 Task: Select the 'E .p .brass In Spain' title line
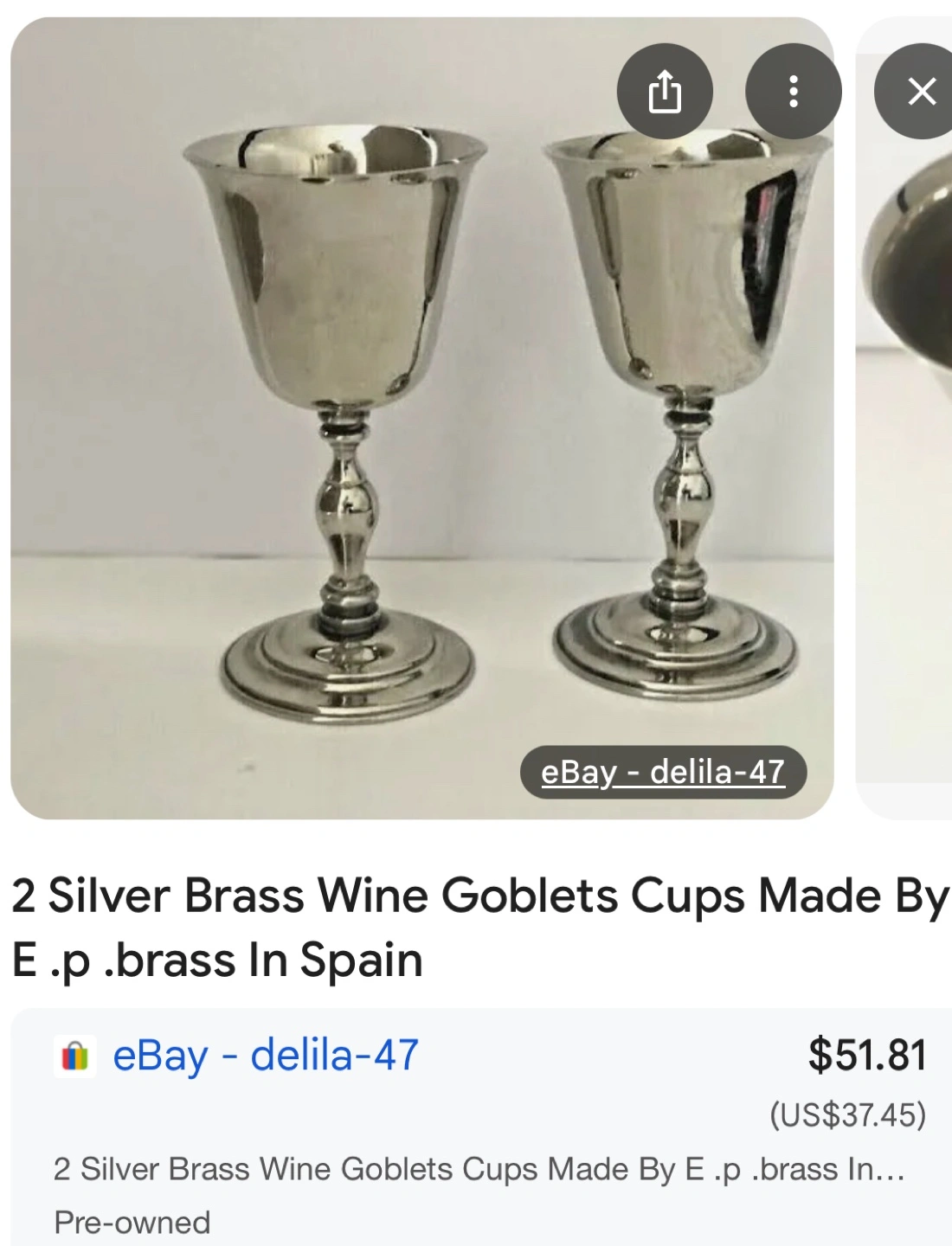pyautogui.click(x=217, y=960)
